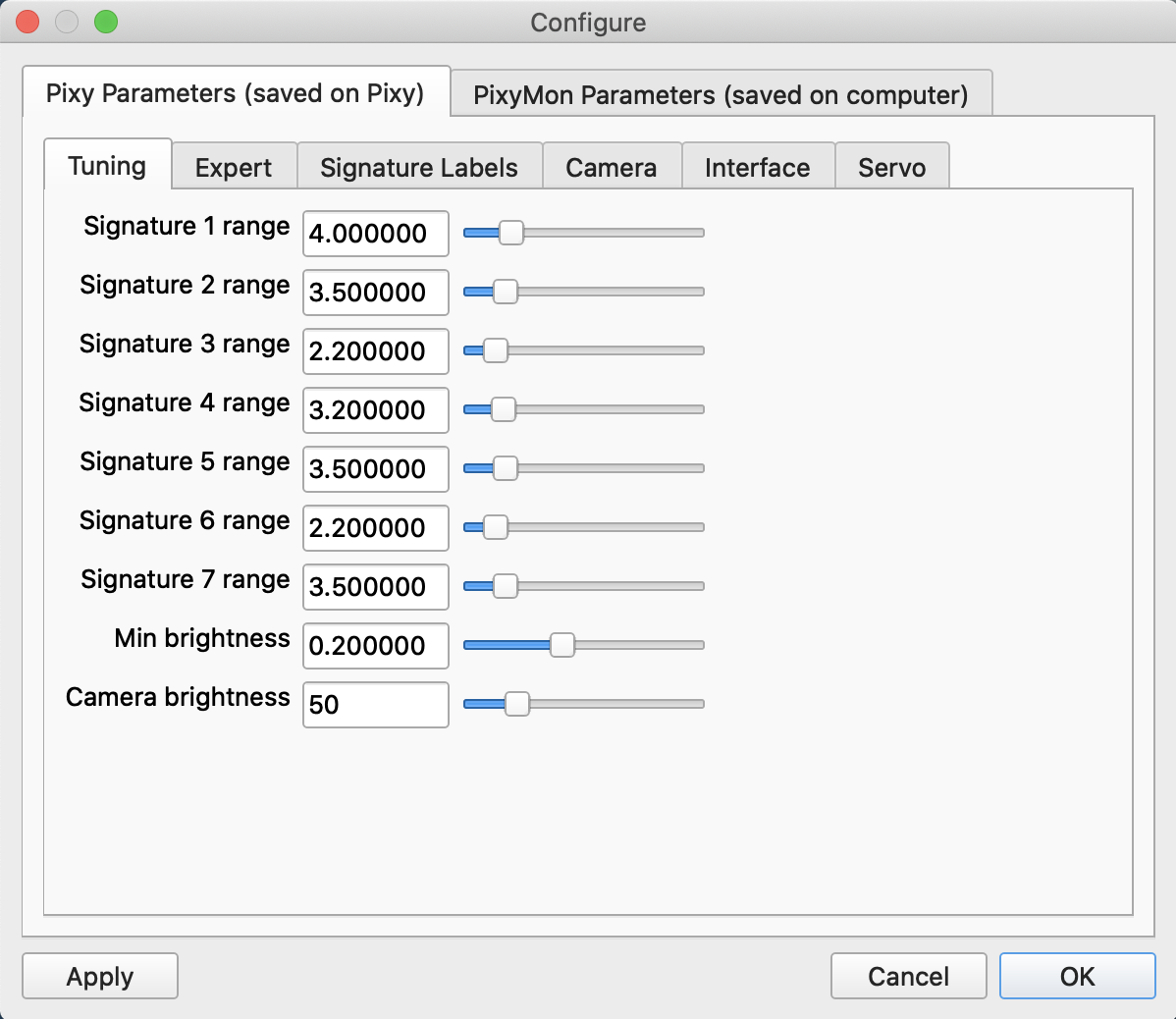This screenshot has height=1019, width=1176.
Task: Click the Apply button
Action: click(x=99, y=976)
